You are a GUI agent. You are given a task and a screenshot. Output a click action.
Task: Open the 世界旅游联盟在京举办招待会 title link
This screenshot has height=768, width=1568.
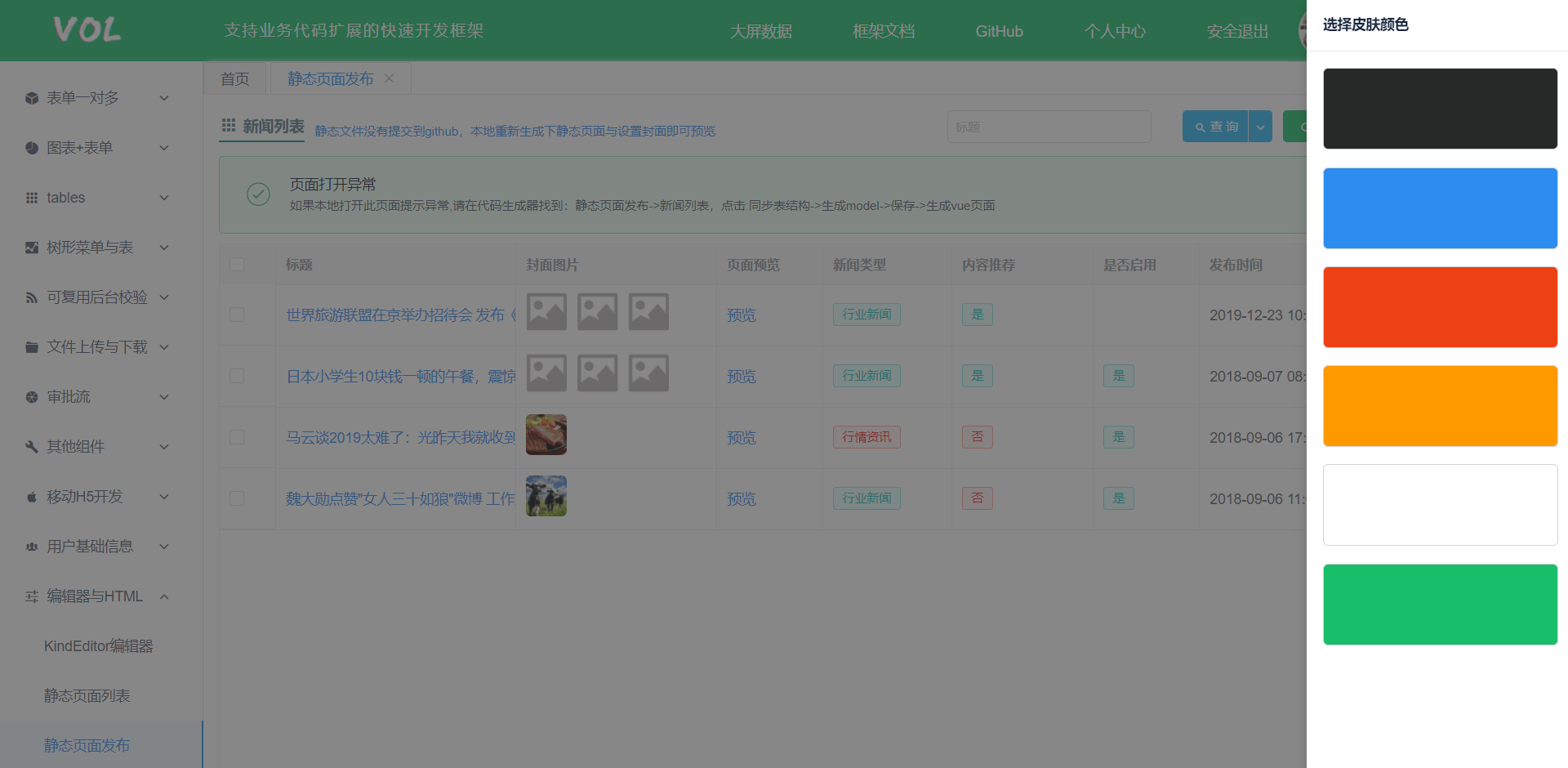(401, 315)
